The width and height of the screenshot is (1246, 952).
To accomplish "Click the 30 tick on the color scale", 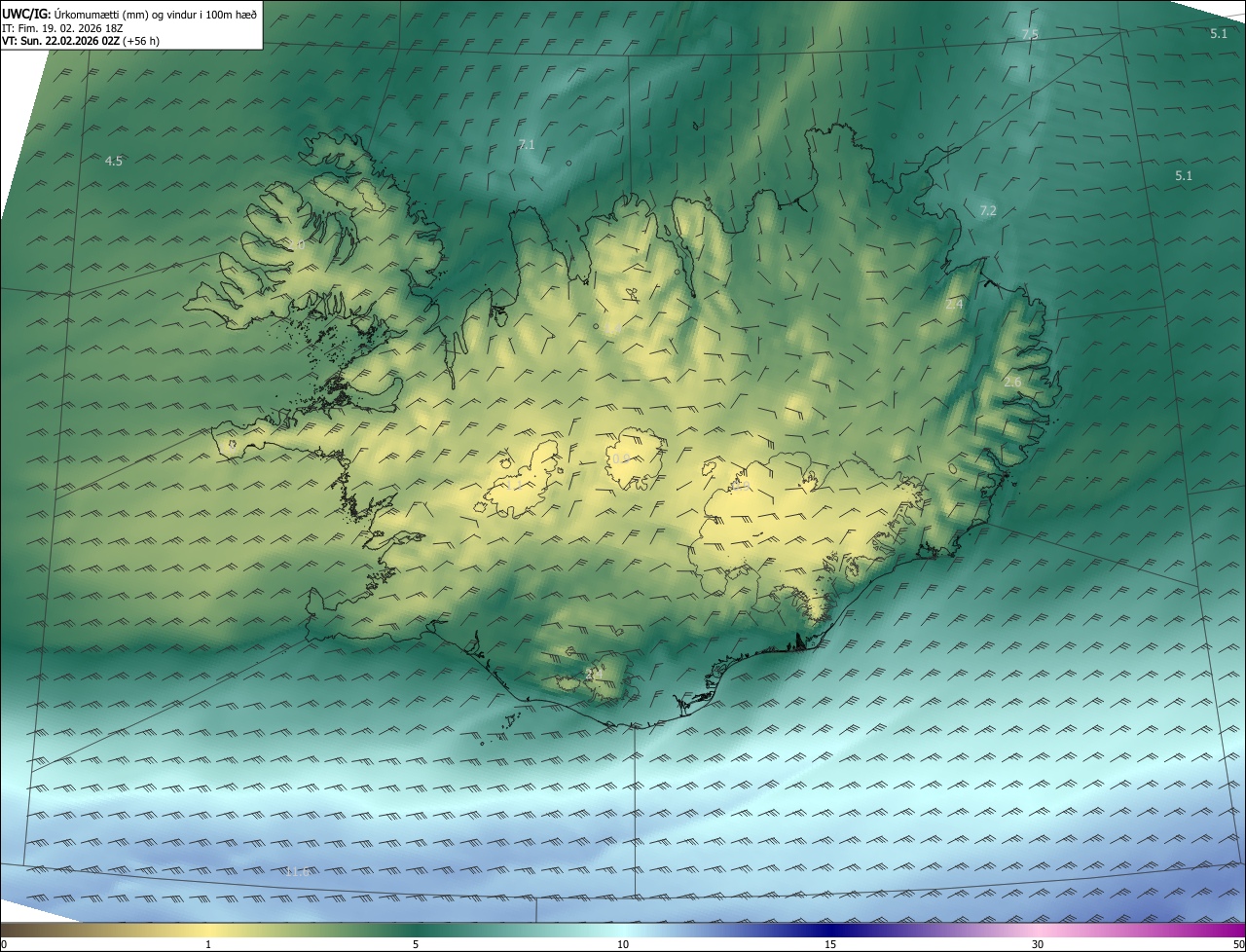I will [1038, 944].
